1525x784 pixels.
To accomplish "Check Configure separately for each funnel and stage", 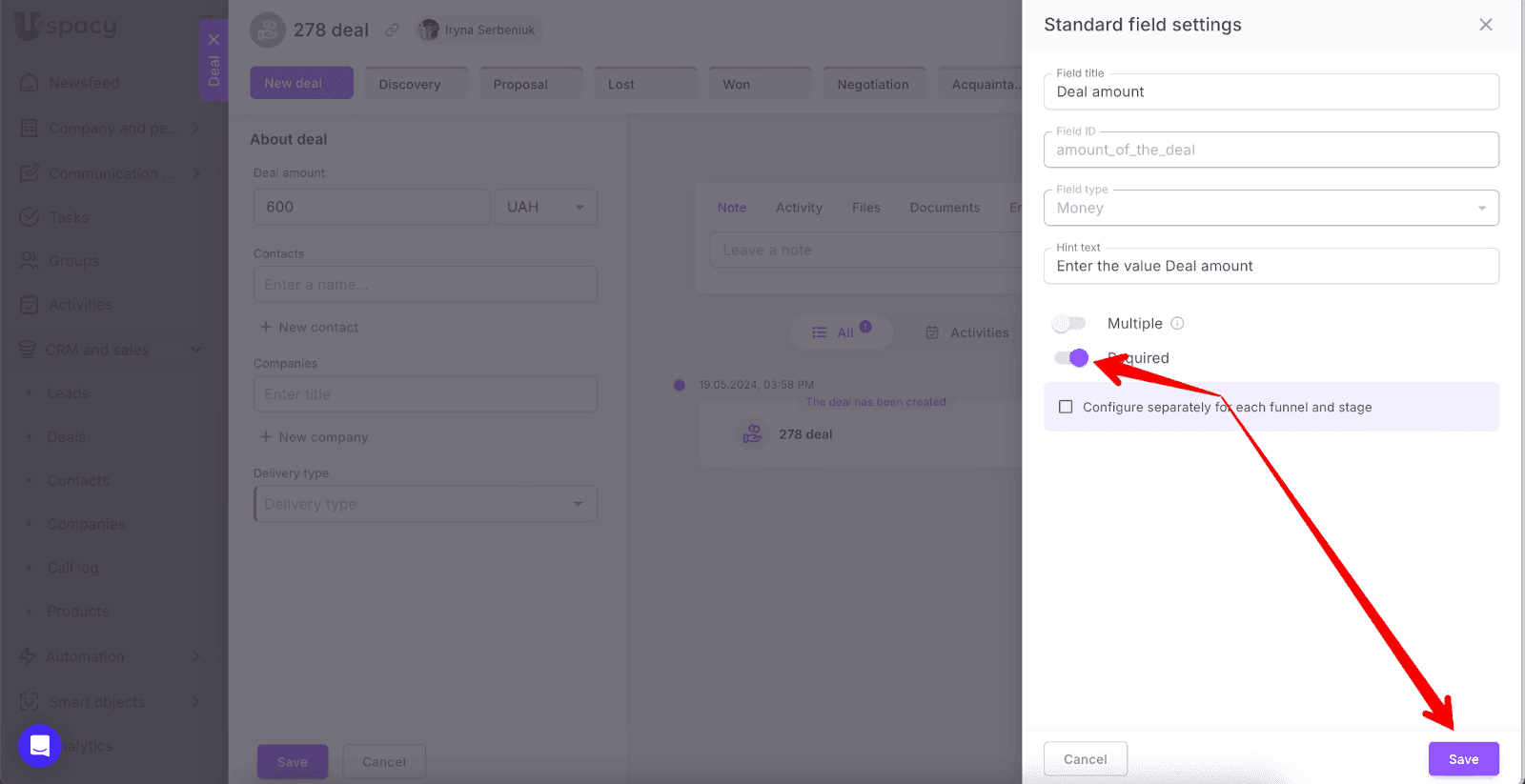I will 1066,407.
